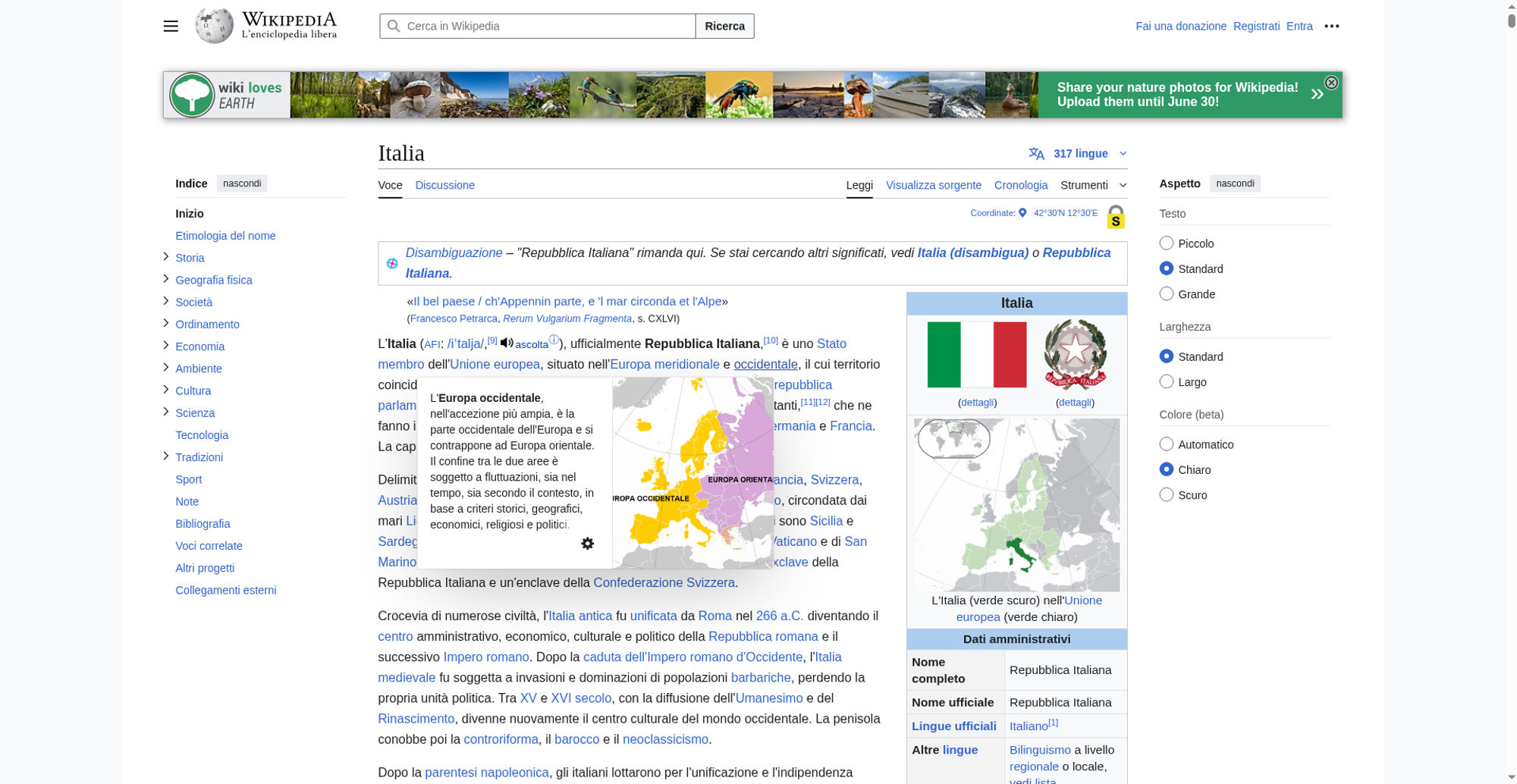Screen dimensions: 1517x784
Task: Click the audio info circle icon
Action: pyautogui.click(x=554, y=340)
